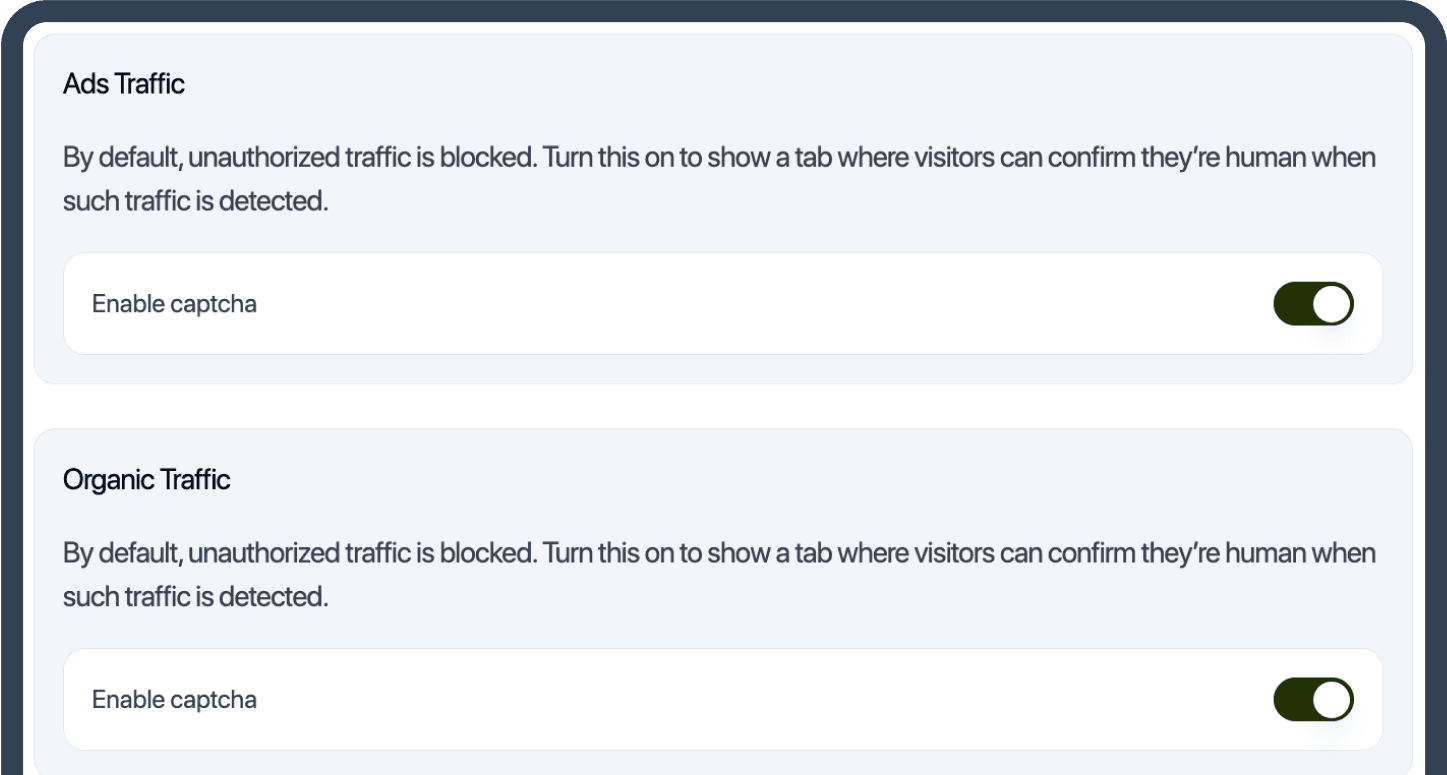Select the Enable captcha label under Organic Traffic
Image resolution: width=1447 pixels, height=775 pixels.
pyautogui.click(x=174, y=700)
